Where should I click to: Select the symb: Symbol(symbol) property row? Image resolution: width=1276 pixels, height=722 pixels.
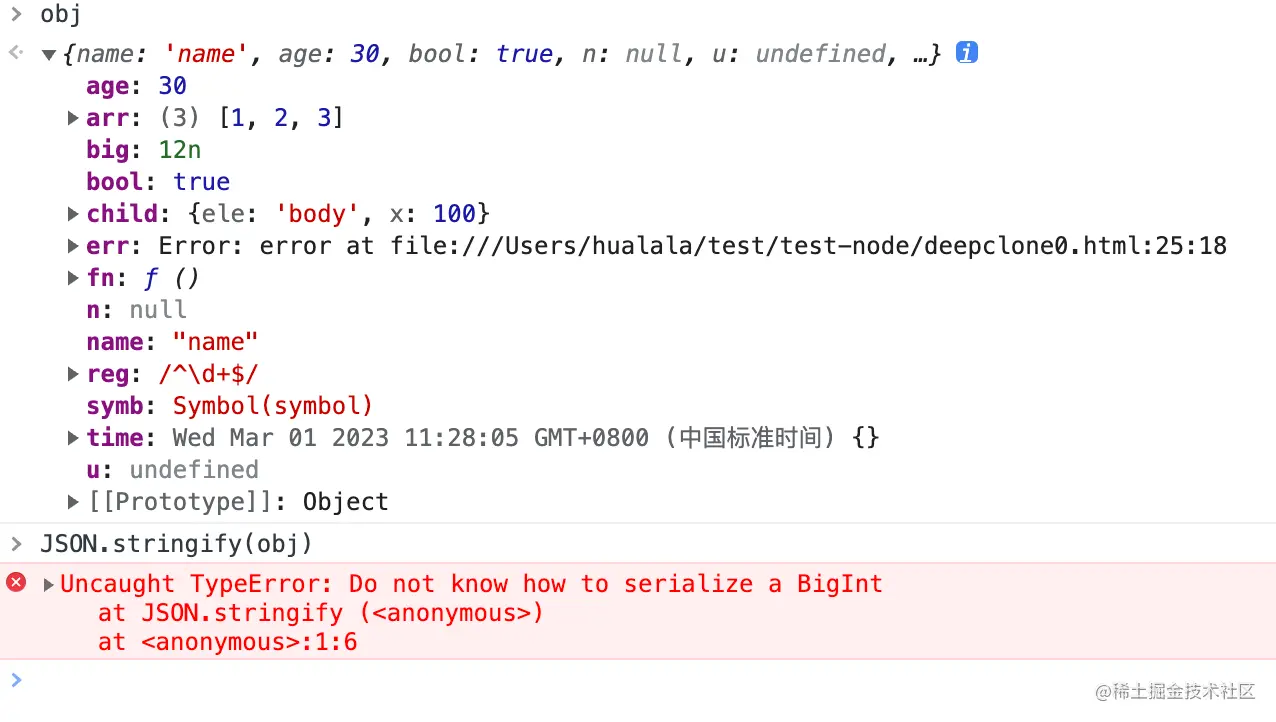pyautogui.click(x=229, y=406)
